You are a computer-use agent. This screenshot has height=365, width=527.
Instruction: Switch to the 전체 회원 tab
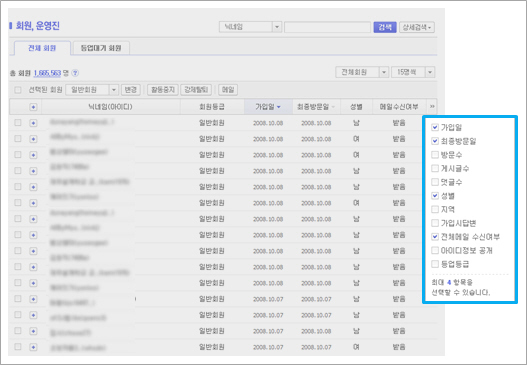pyautogui.click(x=42, y=48)
